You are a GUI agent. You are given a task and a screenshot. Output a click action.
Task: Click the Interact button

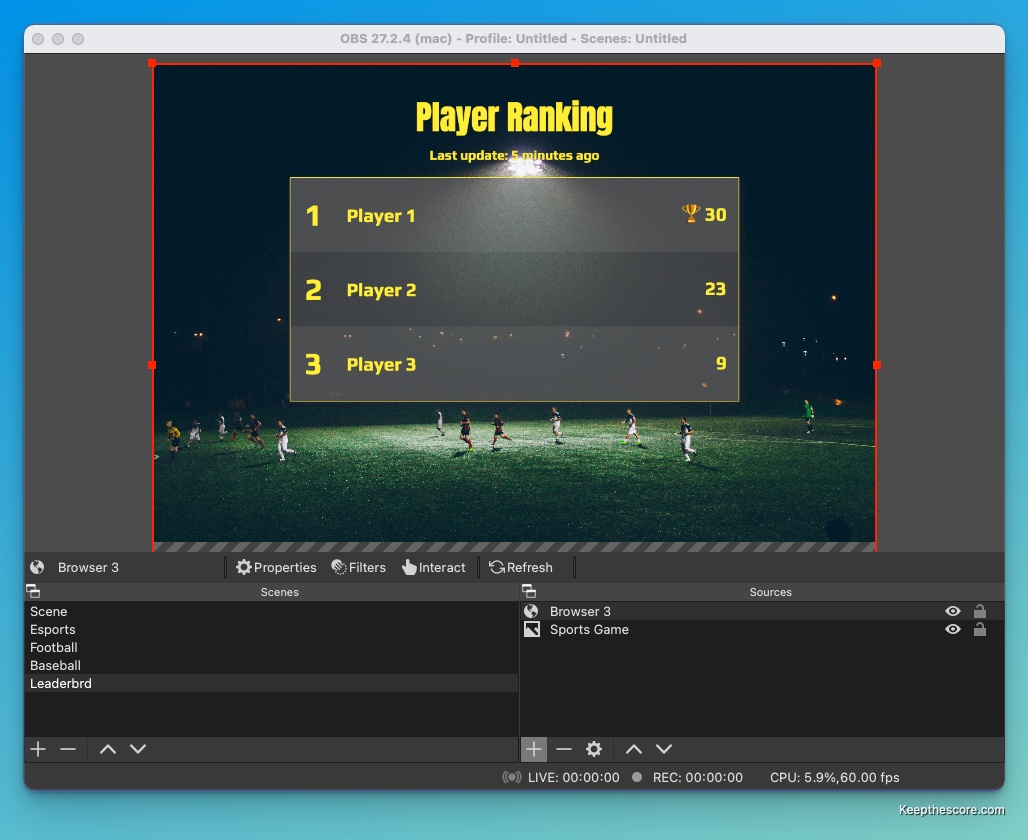(x=433, y=567)
